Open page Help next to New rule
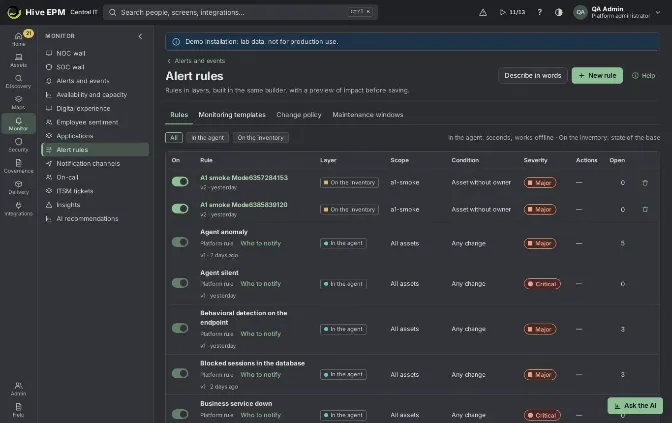Image resolution: width=672 pixels, height=423 pixels. click(x=643, y=75)
